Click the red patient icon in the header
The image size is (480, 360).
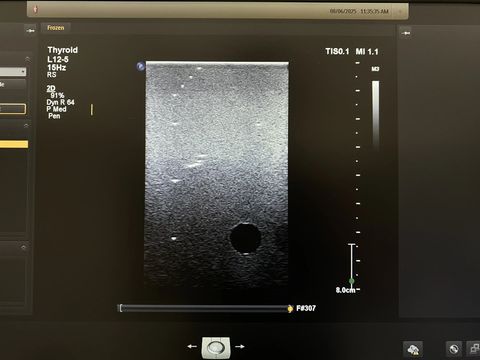tap(35, 9)
